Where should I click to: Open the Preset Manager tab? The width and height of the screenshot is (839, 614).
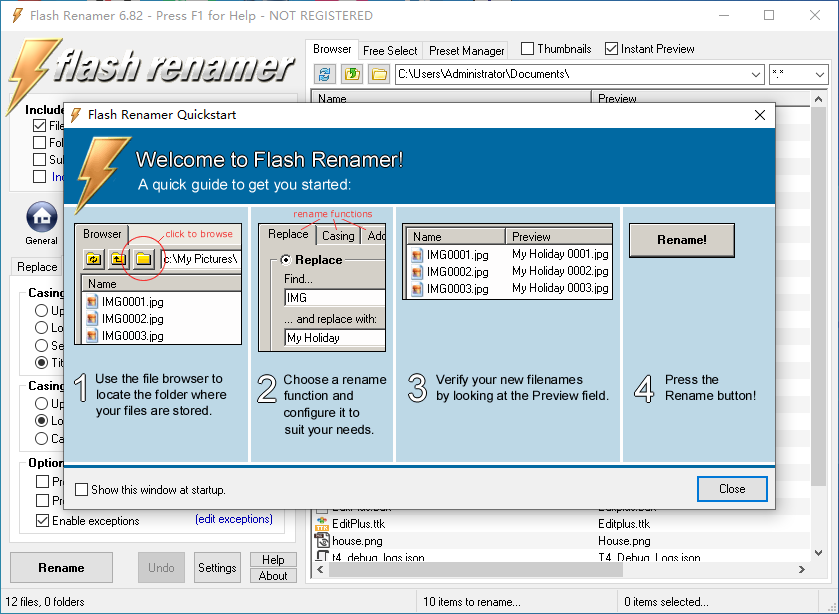pos(466,50)
